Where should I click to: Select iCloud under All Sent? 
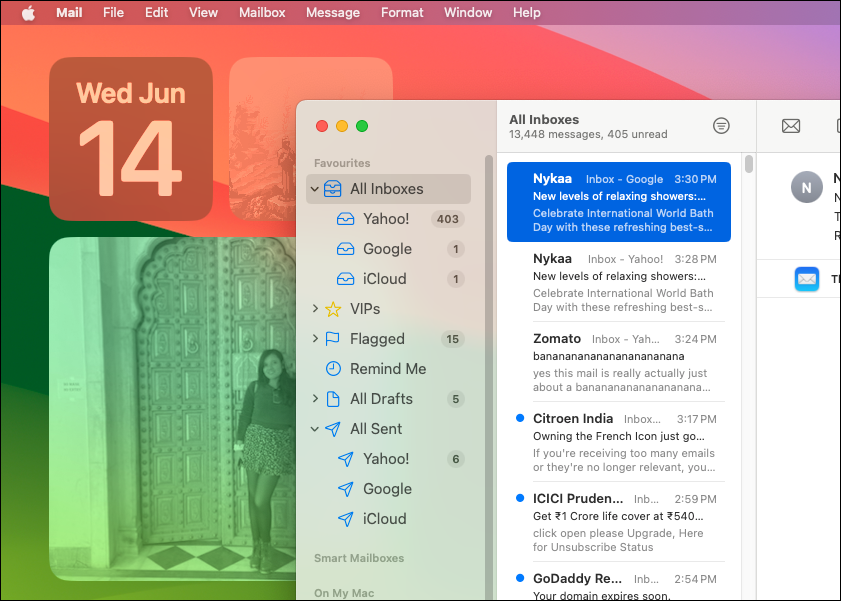pos(385,519)
